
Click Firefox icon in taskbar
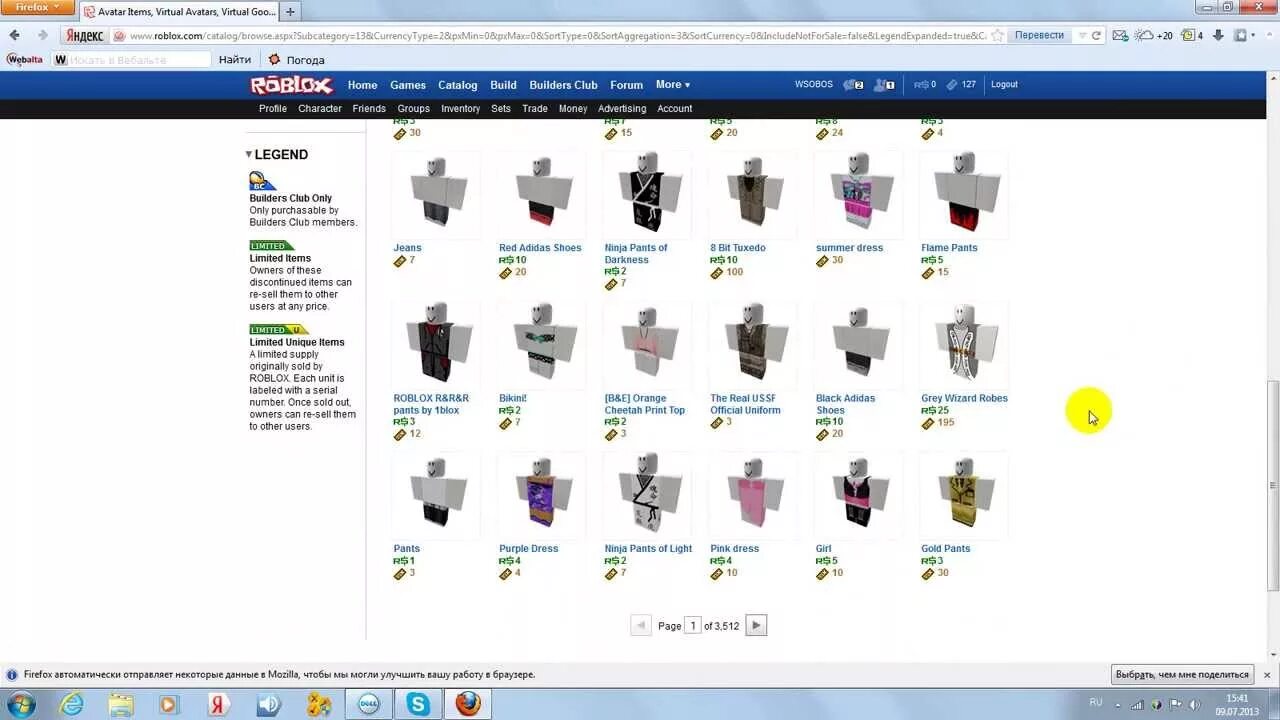[x=467, y=704]
